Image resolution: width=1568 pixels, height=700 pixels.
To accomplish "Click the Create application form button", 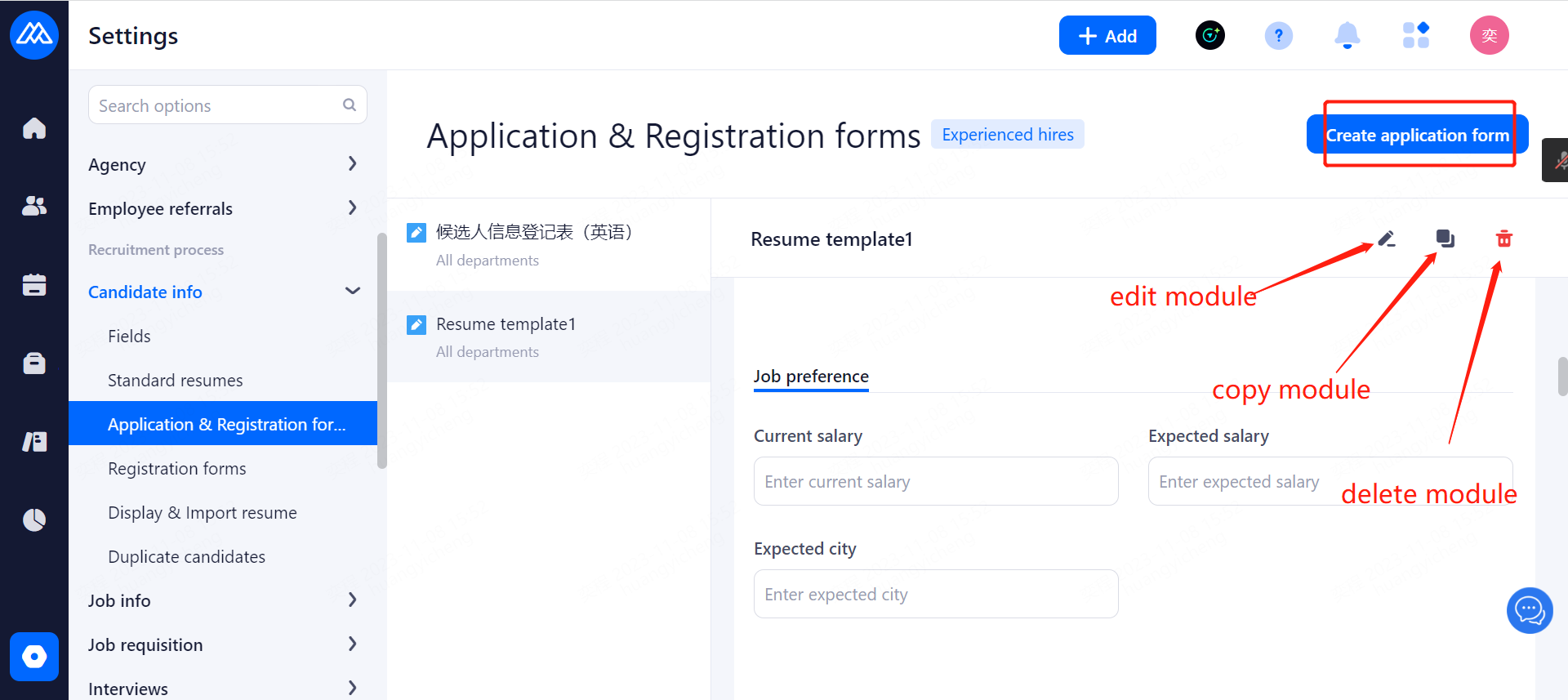I will 1417,135.
